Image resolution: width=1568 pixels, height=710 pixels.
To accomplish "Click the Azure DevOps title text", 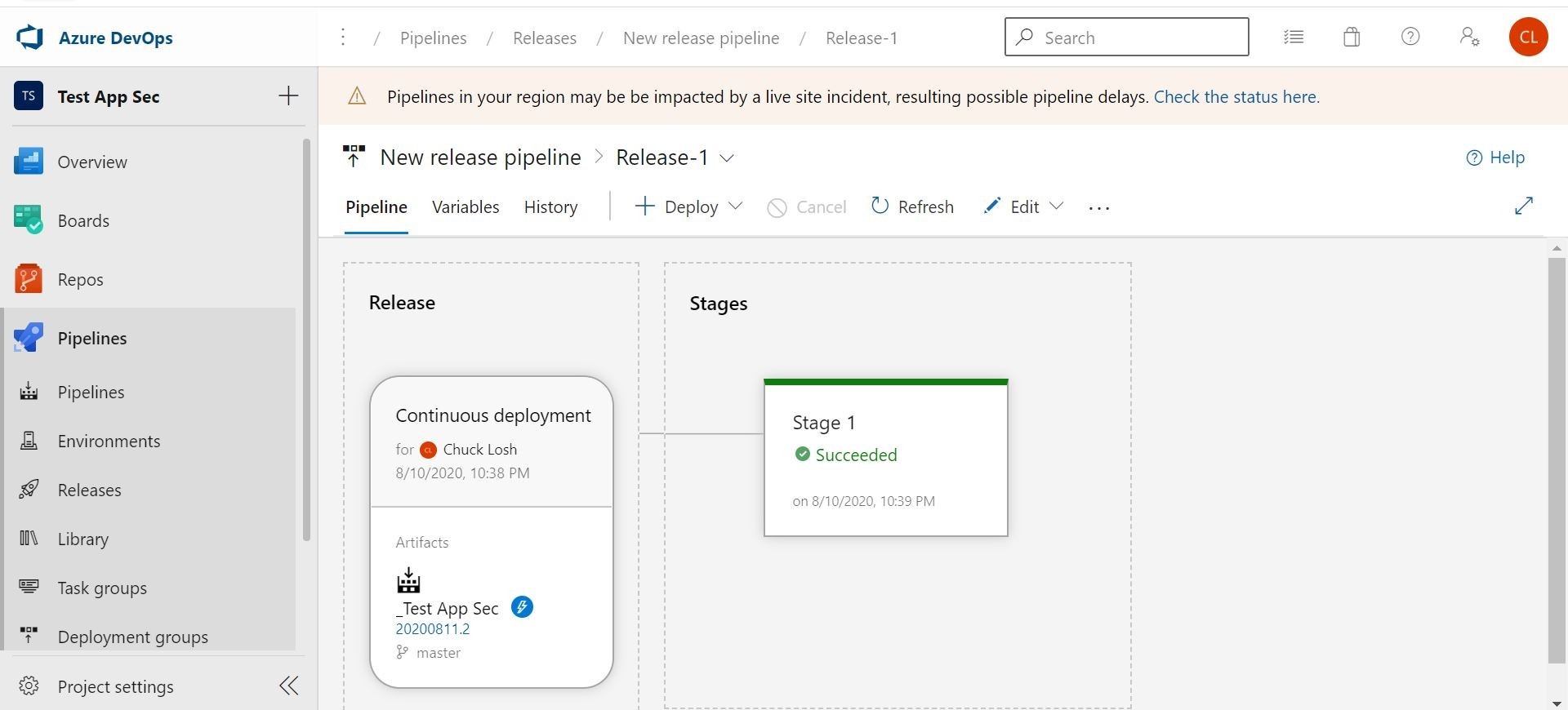I will click(116, 38).
